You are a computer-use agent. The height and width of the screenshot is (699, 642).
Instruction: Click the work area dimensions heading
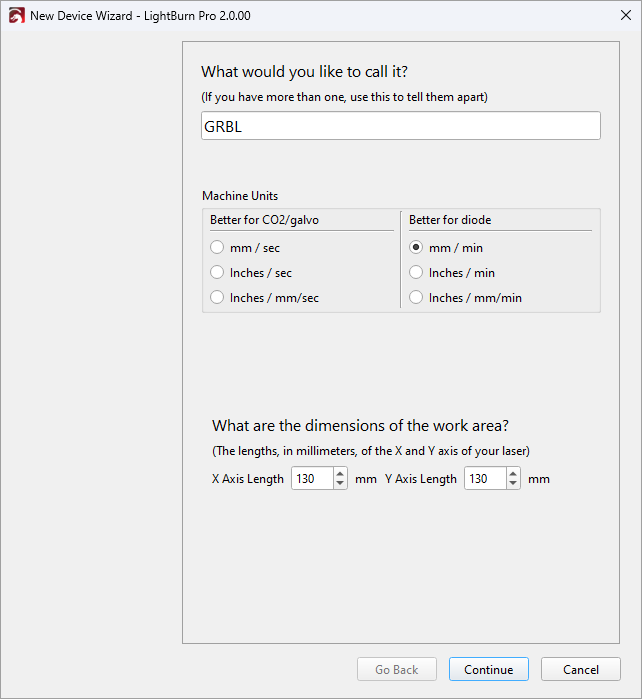pyautogui.click(x=360, y=425)
